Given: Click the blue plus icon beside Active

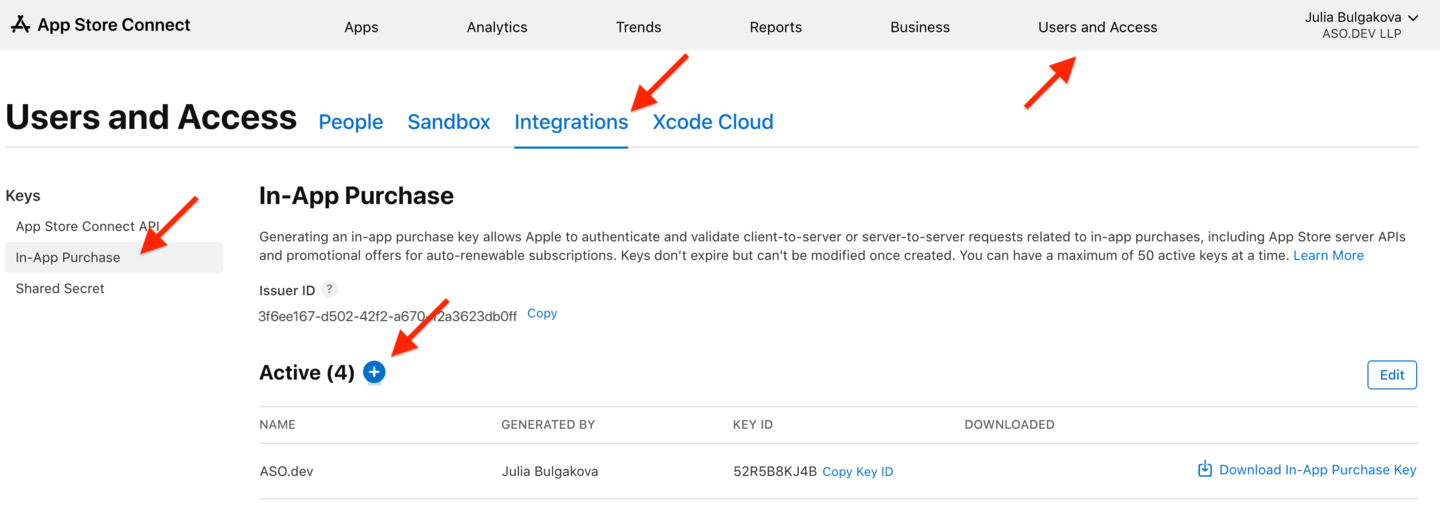Looking at the screenshot, I should pyautogui.click(x=374, y=373).
